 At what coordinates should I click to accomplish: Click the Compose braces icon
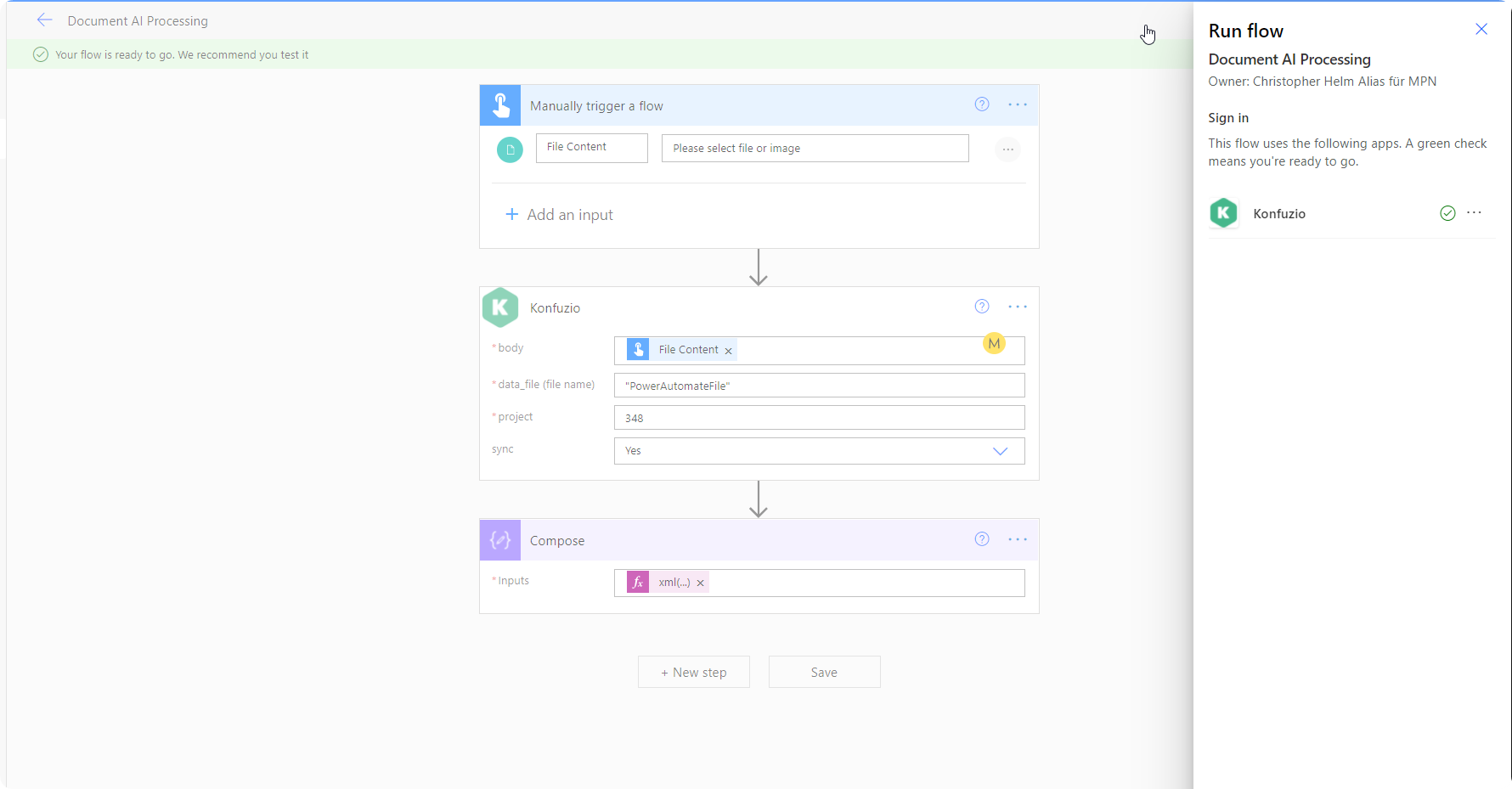500,539
